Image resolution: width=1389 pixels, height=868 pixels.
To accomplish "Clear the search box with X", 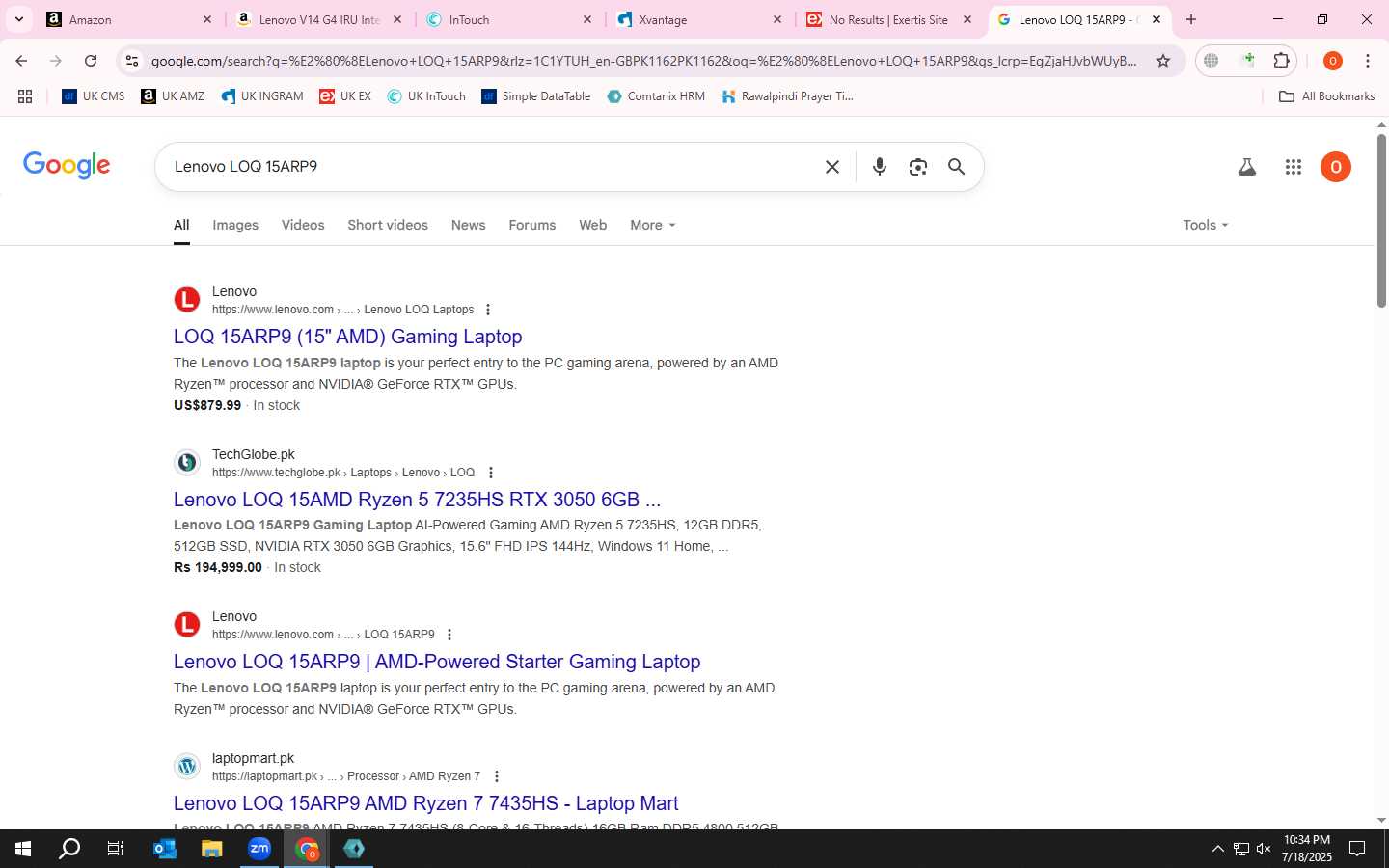I will [x=832, y=167].
